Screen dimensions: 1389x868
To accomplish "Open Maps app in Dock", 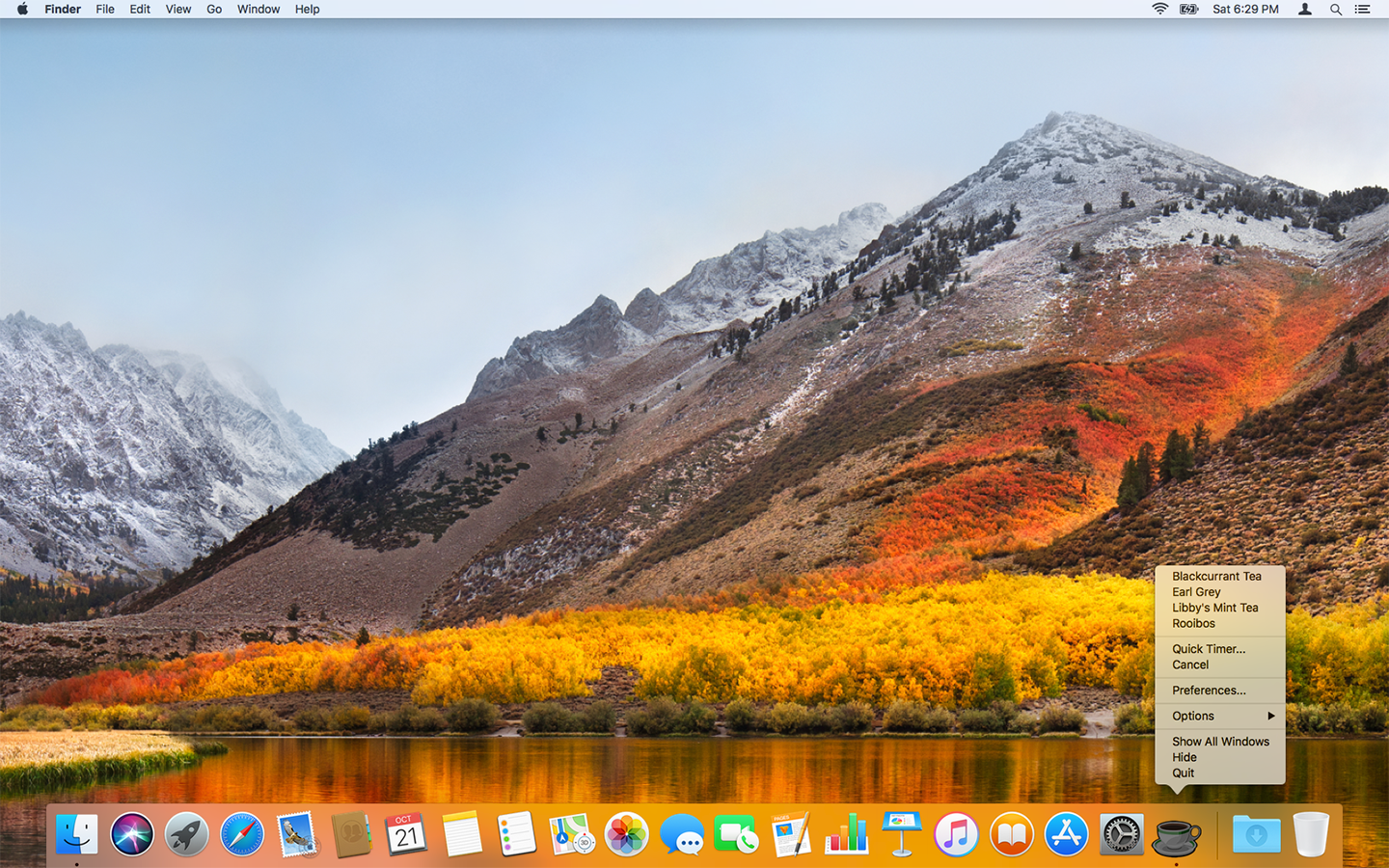I will (x=571, y=834).
